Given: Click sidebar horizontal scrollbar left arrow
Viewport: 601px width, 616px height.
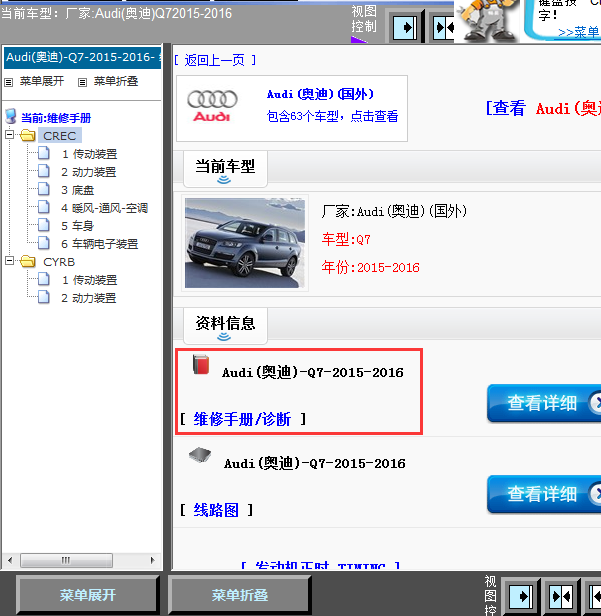Looking at the screenshot, I should (10, 560).
